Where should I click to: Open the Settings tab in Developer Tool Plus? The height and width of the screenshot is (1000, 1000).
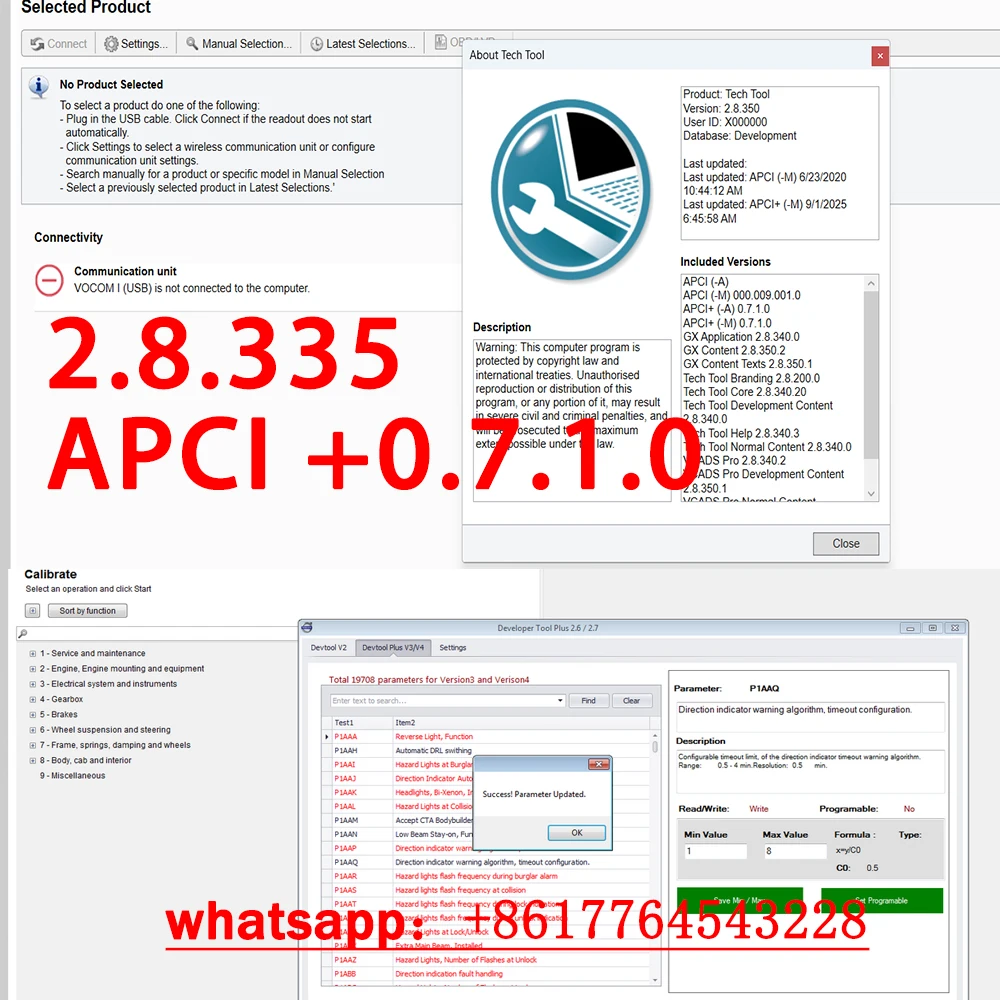coord(452,647)
